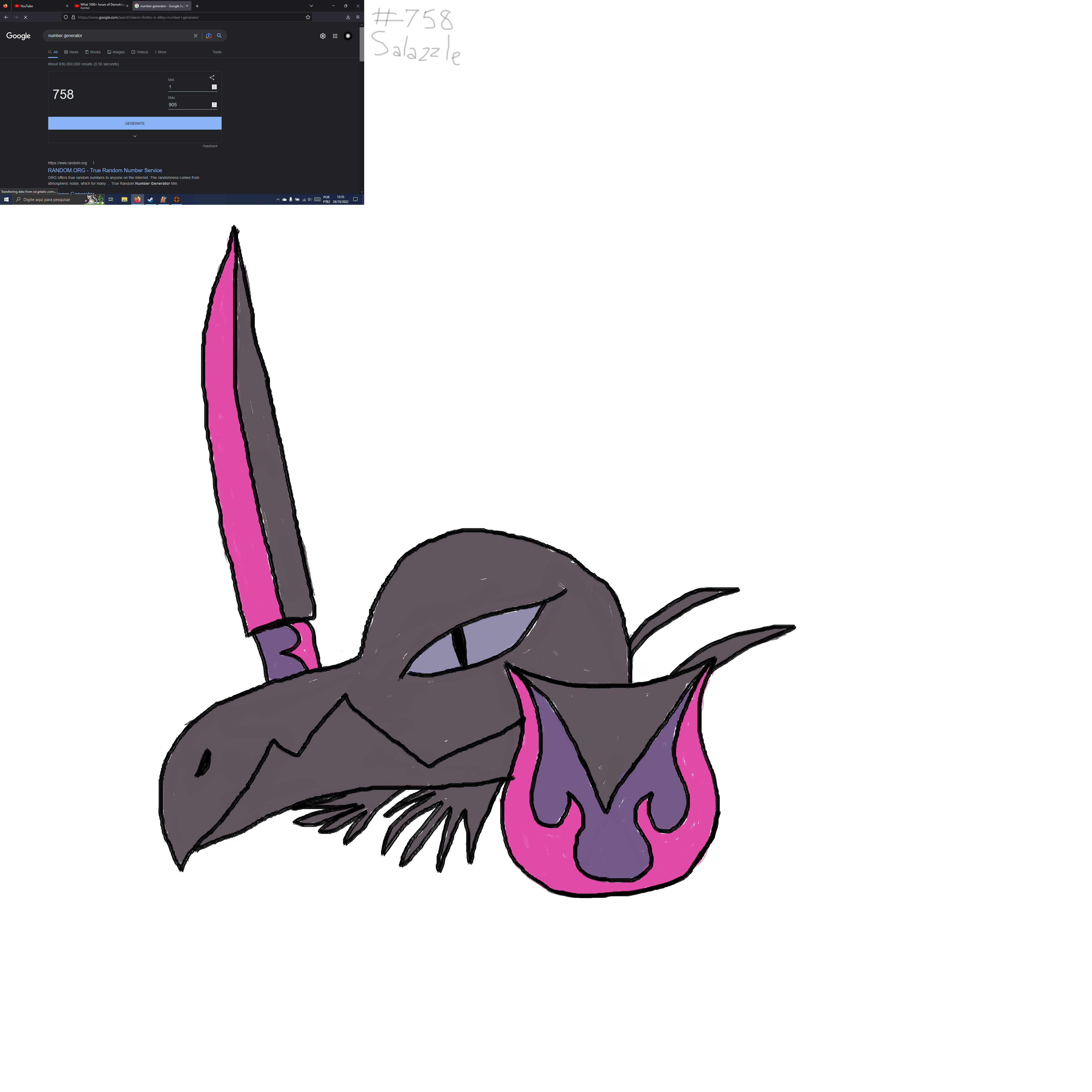The width and height of the screenshot is (1092, 1092).
Task: Open Google quick settings gear
Action: tap(323, 36)
